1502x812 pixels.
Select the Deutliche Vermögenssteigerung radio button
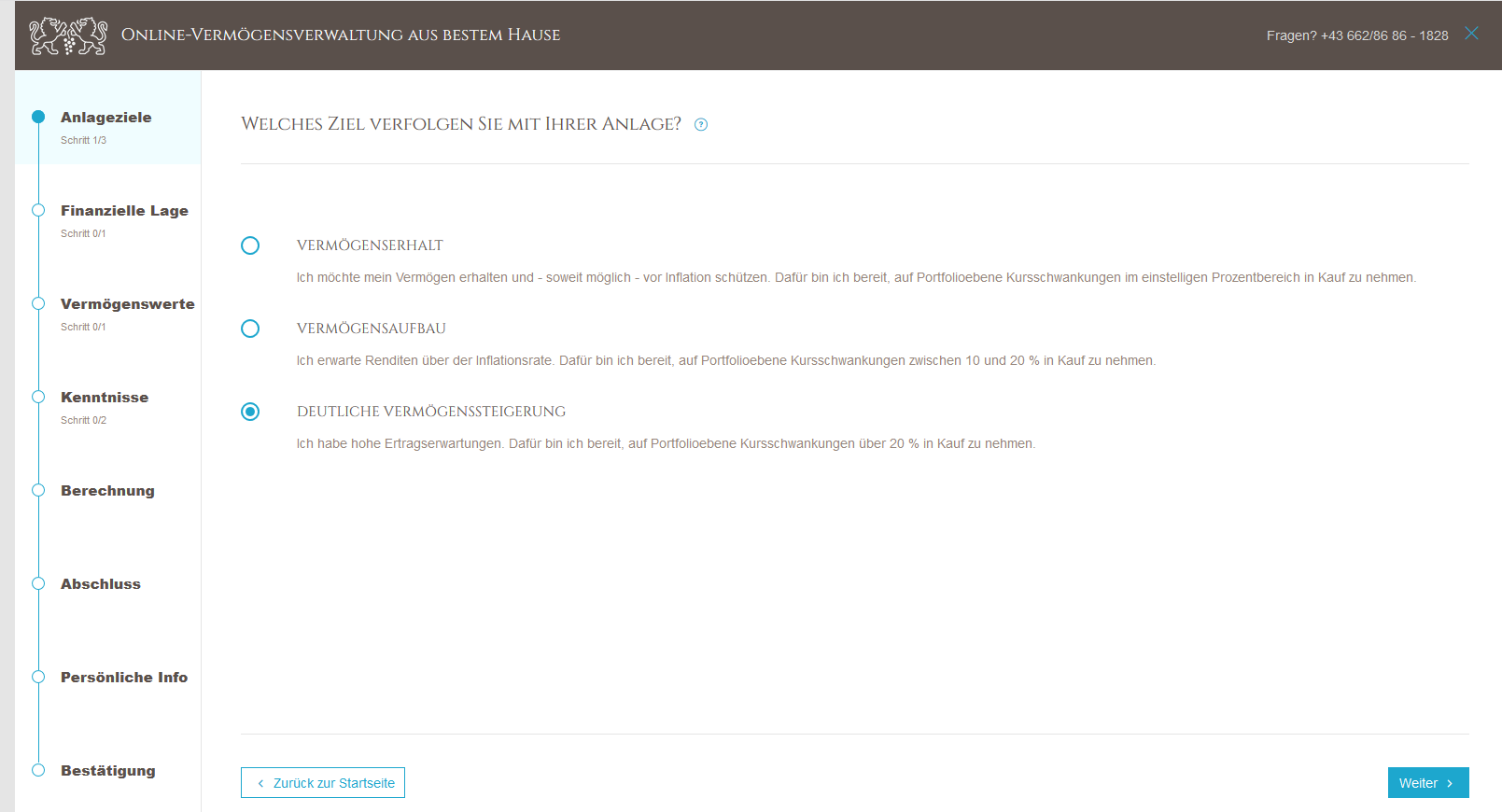click(x=250, y=412)
